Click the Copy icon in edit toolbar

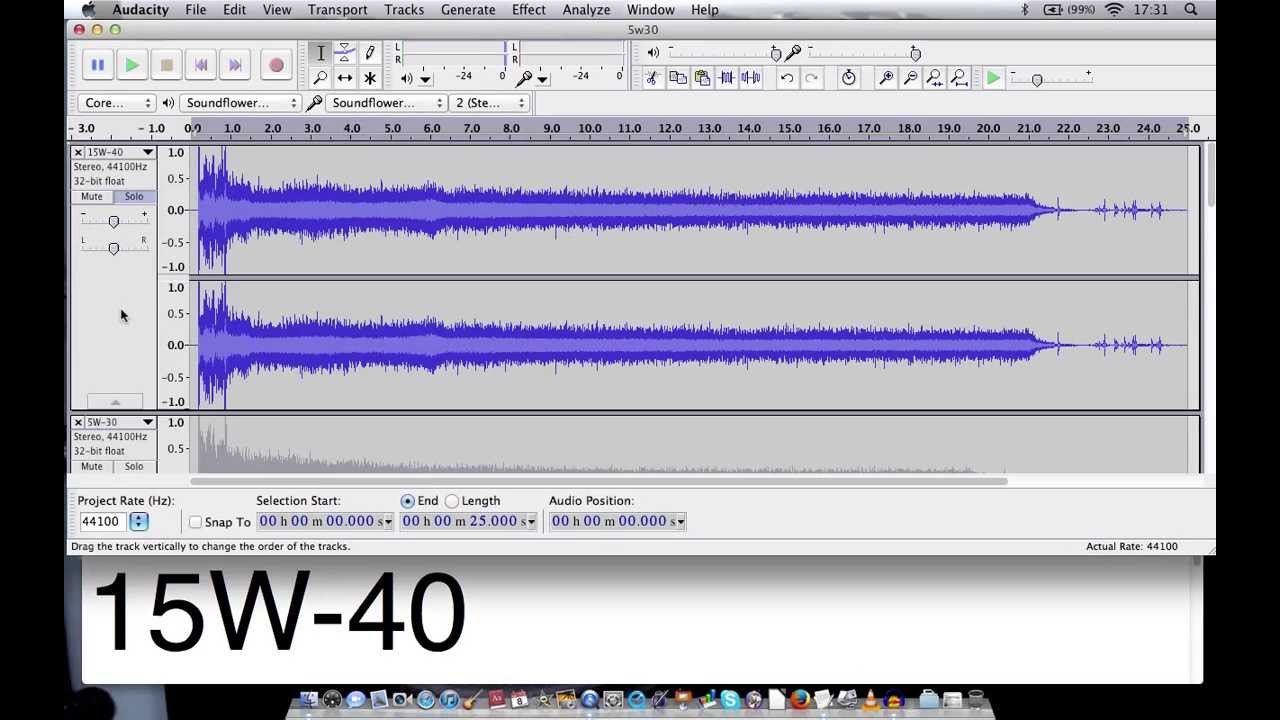pyautogui.click(x=677, y=78)
